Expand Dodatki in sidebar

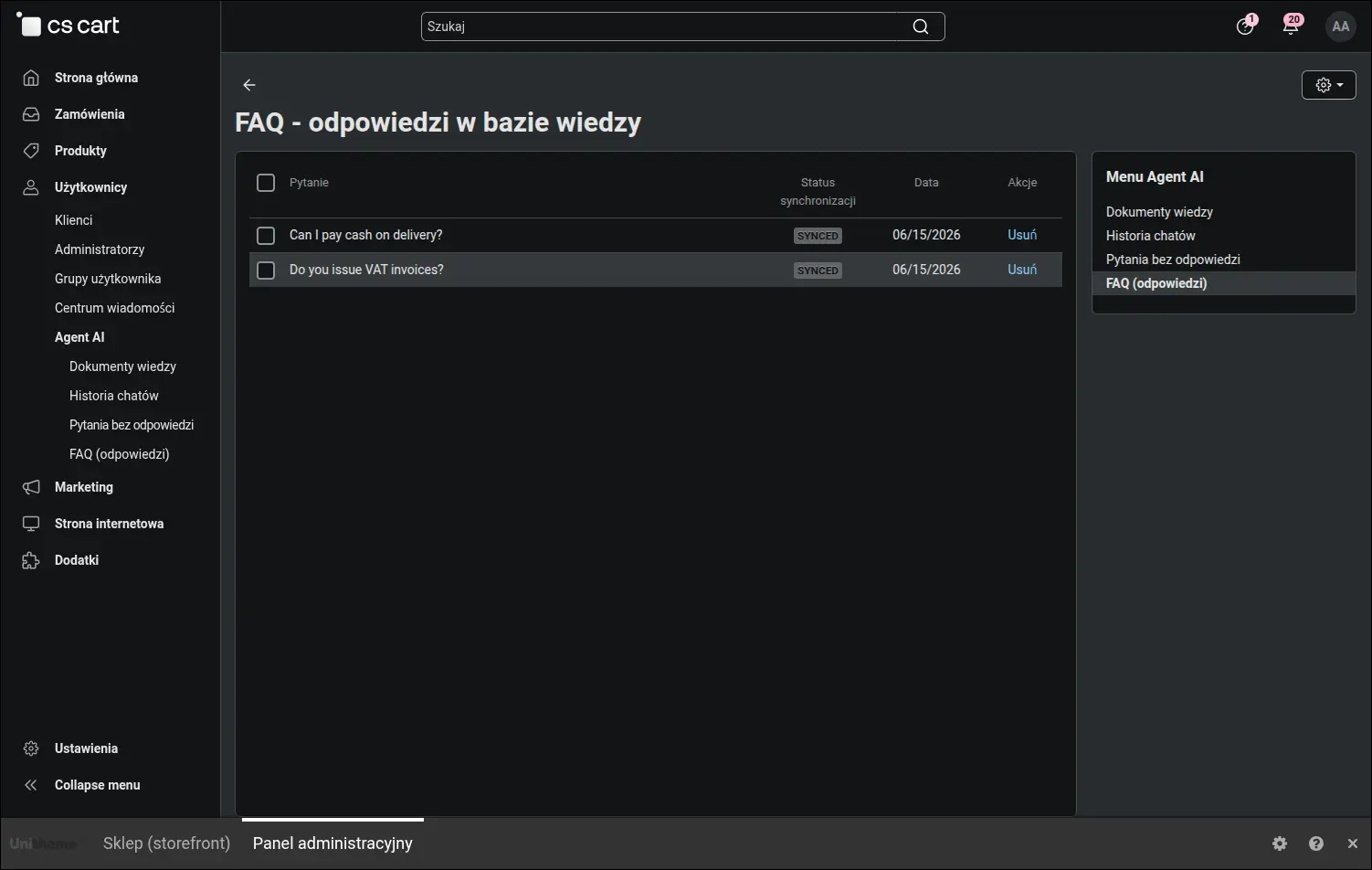pyautogui.click(x=77, y=560)
